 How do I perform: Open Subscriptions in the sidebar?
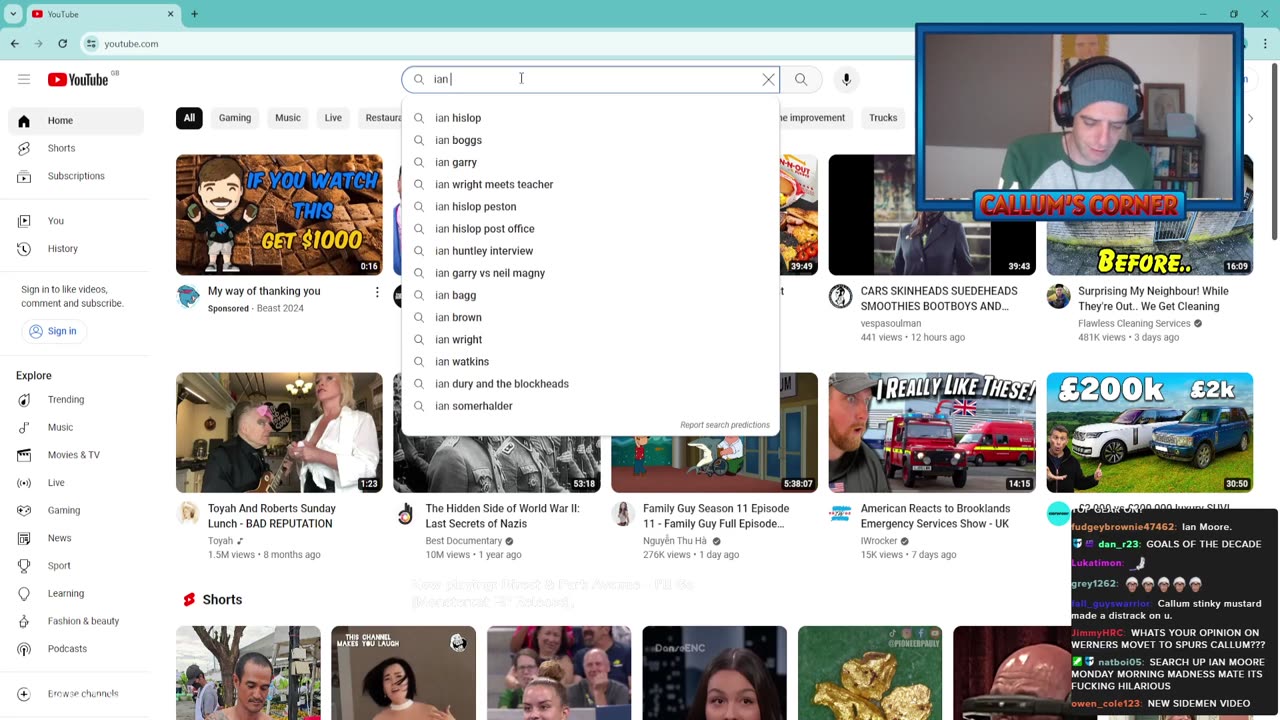[76, 176]
